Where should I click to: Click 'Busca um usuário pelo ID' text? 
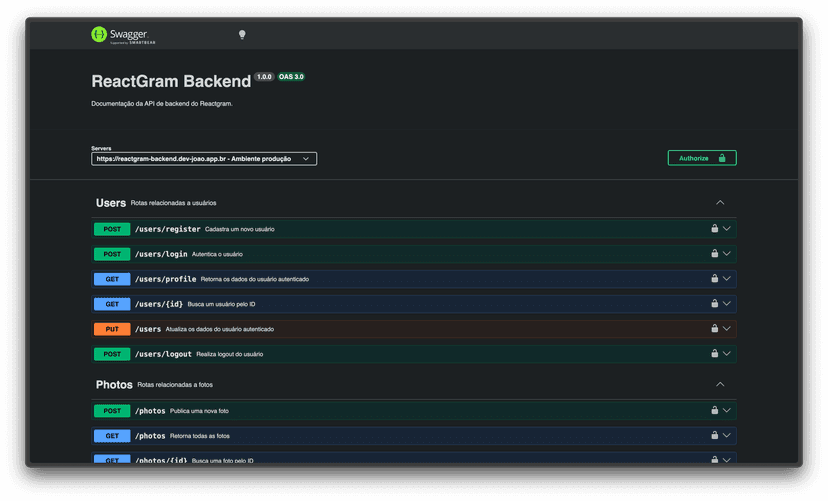coord(221,304)
